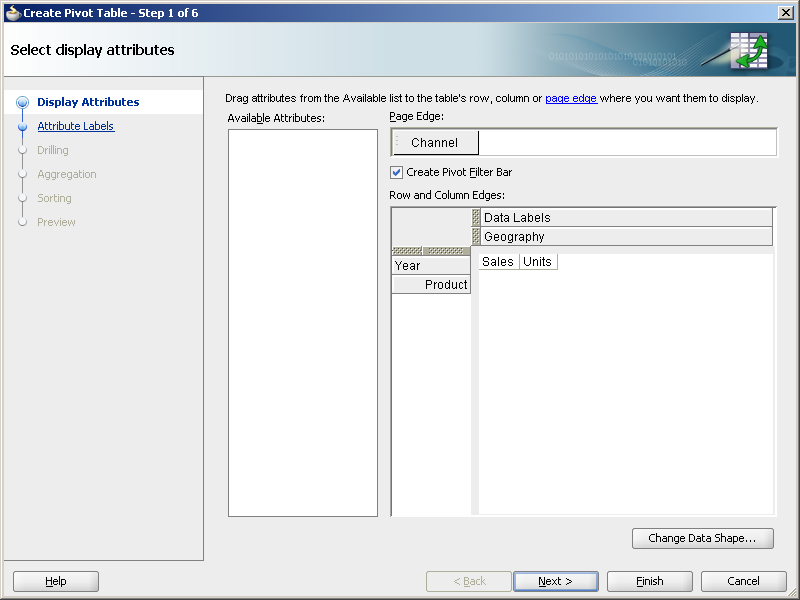Select the Attribute Labels step

(75, 126)
